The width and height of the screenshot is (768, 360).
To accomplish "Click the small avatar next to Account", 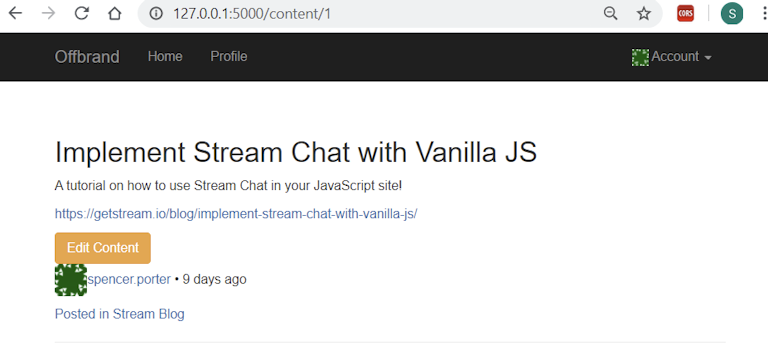I will point(640,57).
